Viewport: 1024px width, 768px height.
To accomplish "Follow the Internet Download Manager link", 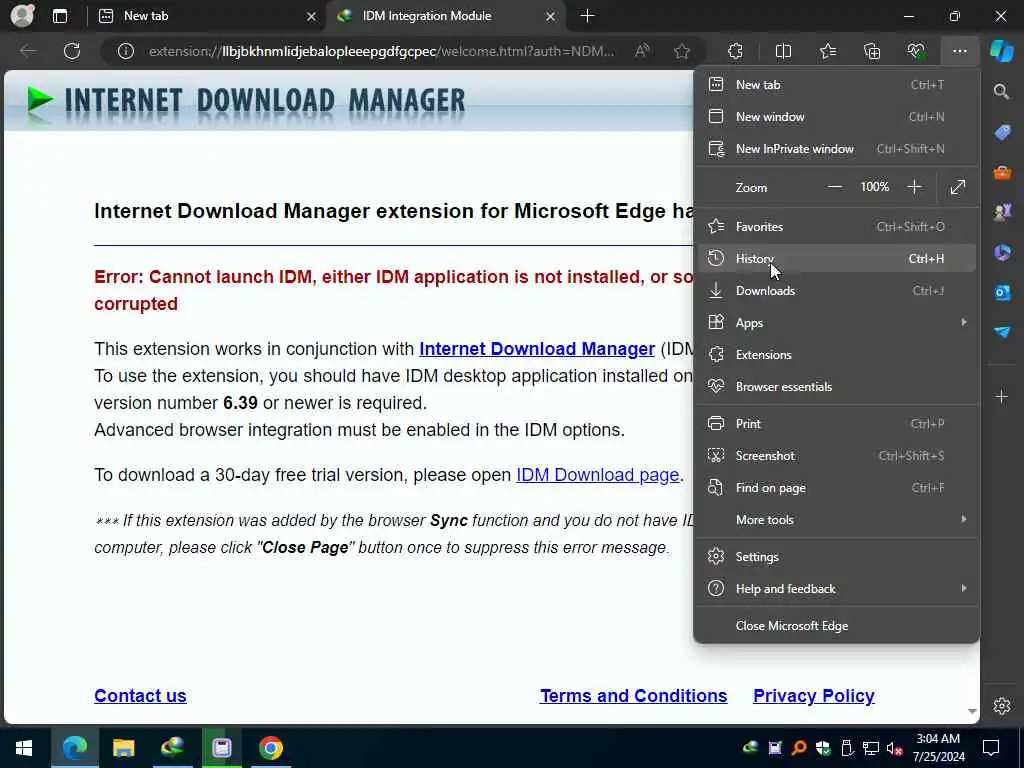I will (537, 349).
